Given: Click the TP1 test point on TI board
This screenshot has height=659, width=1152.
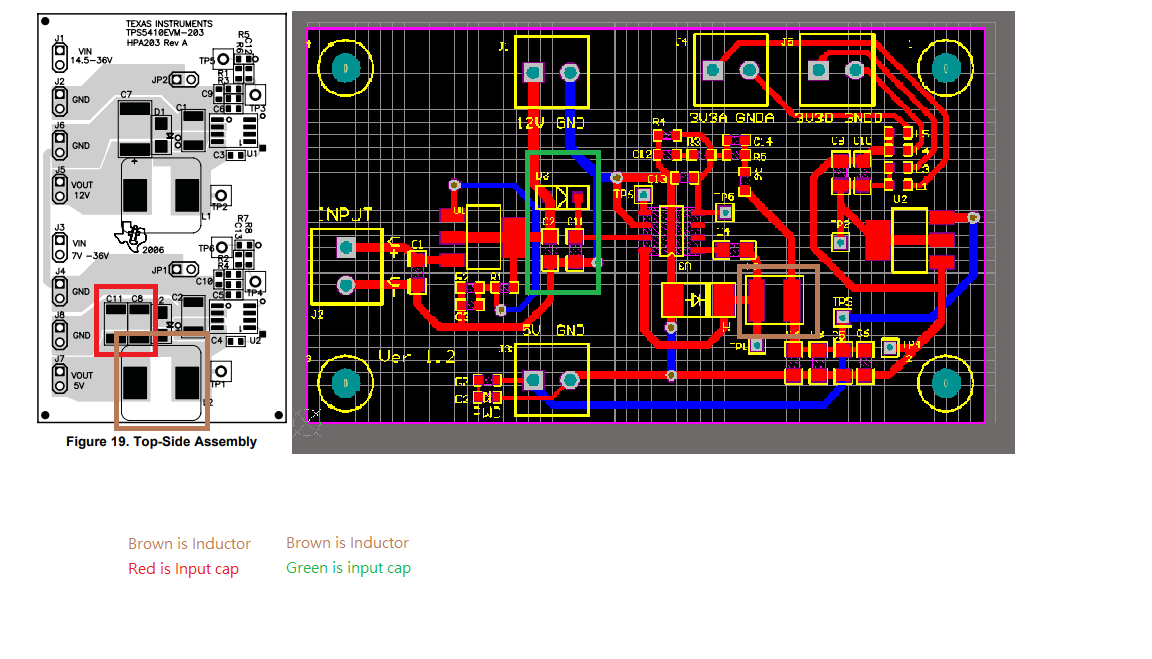Looking at the screenshot, I should (x=221, y=372).
